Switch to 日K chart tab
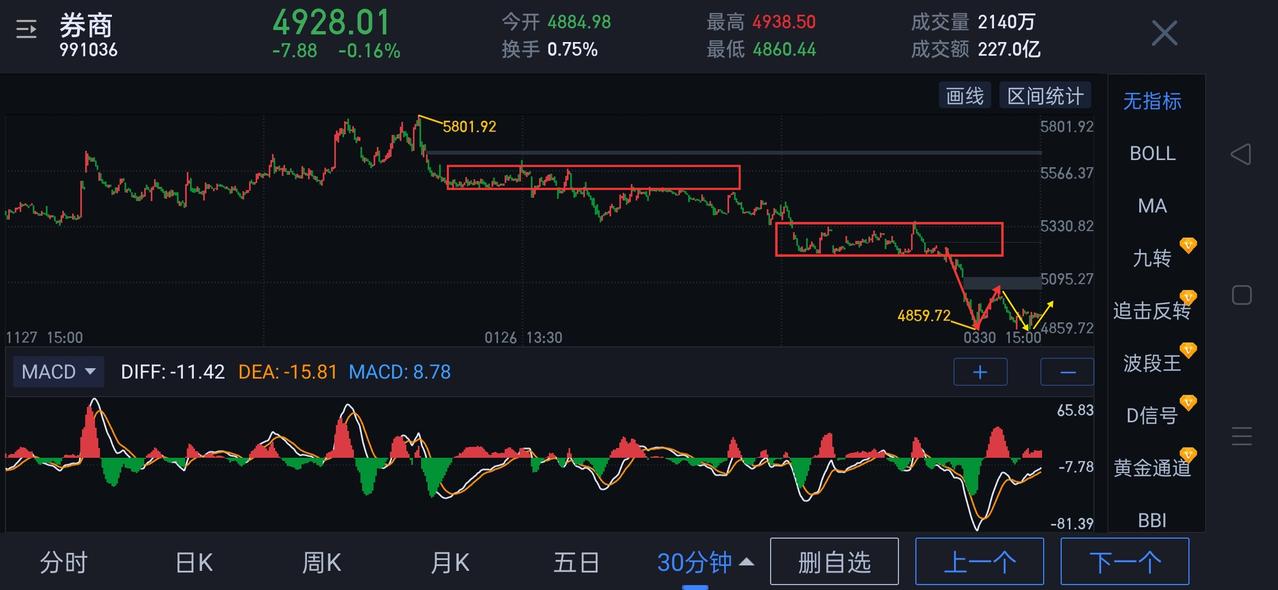The image size is (1278, 590). [x=194, y=563]
